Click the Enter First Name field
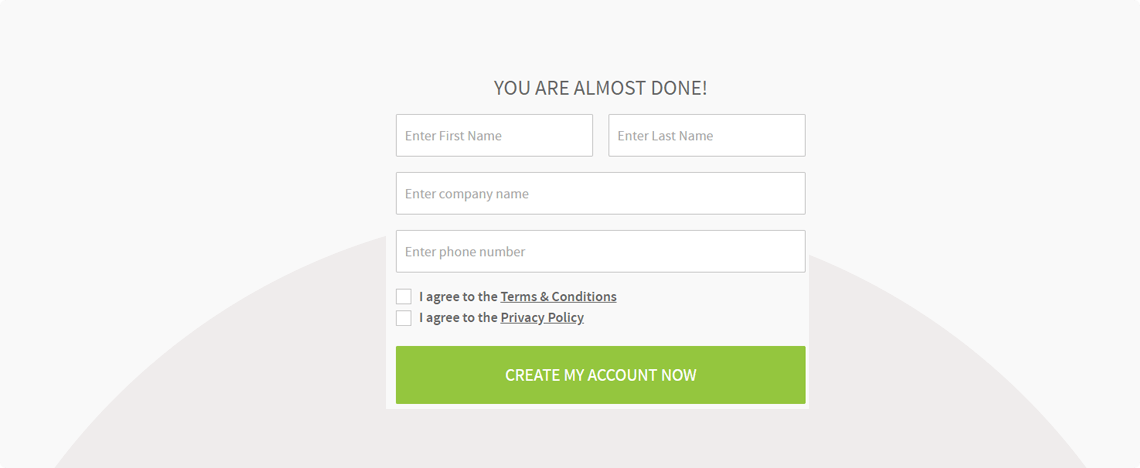This screenshot has height=468, width=1140. 494,135
